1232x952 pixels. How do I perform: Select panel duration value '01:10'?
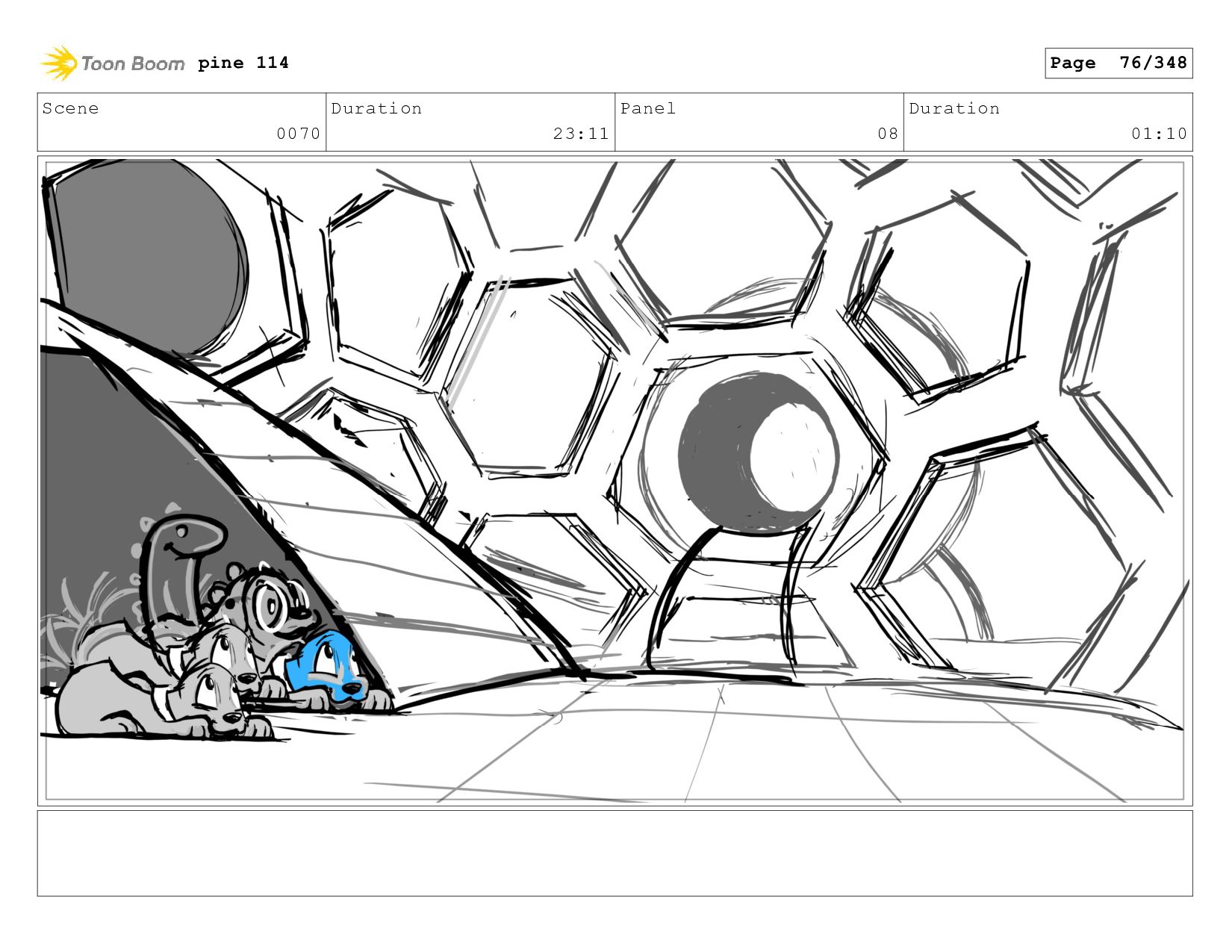[1159, 134]
